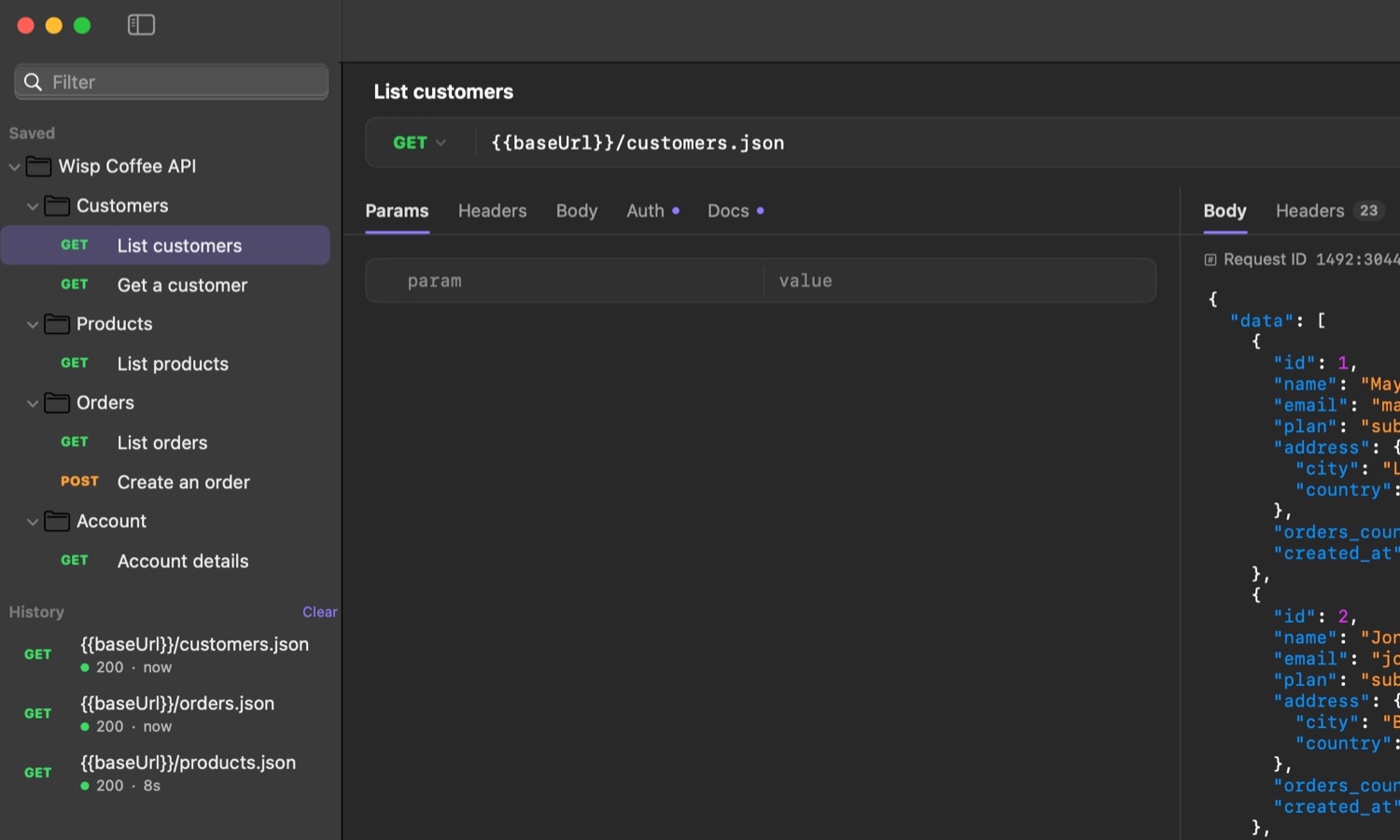Click the empty param value field
The image size is (1400, 840).
[959, 281]
